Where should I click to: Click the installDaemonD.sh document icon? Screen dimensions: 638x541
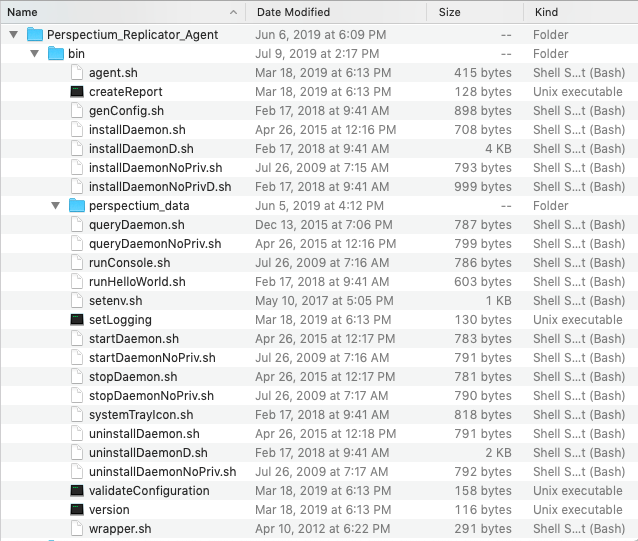77,149
